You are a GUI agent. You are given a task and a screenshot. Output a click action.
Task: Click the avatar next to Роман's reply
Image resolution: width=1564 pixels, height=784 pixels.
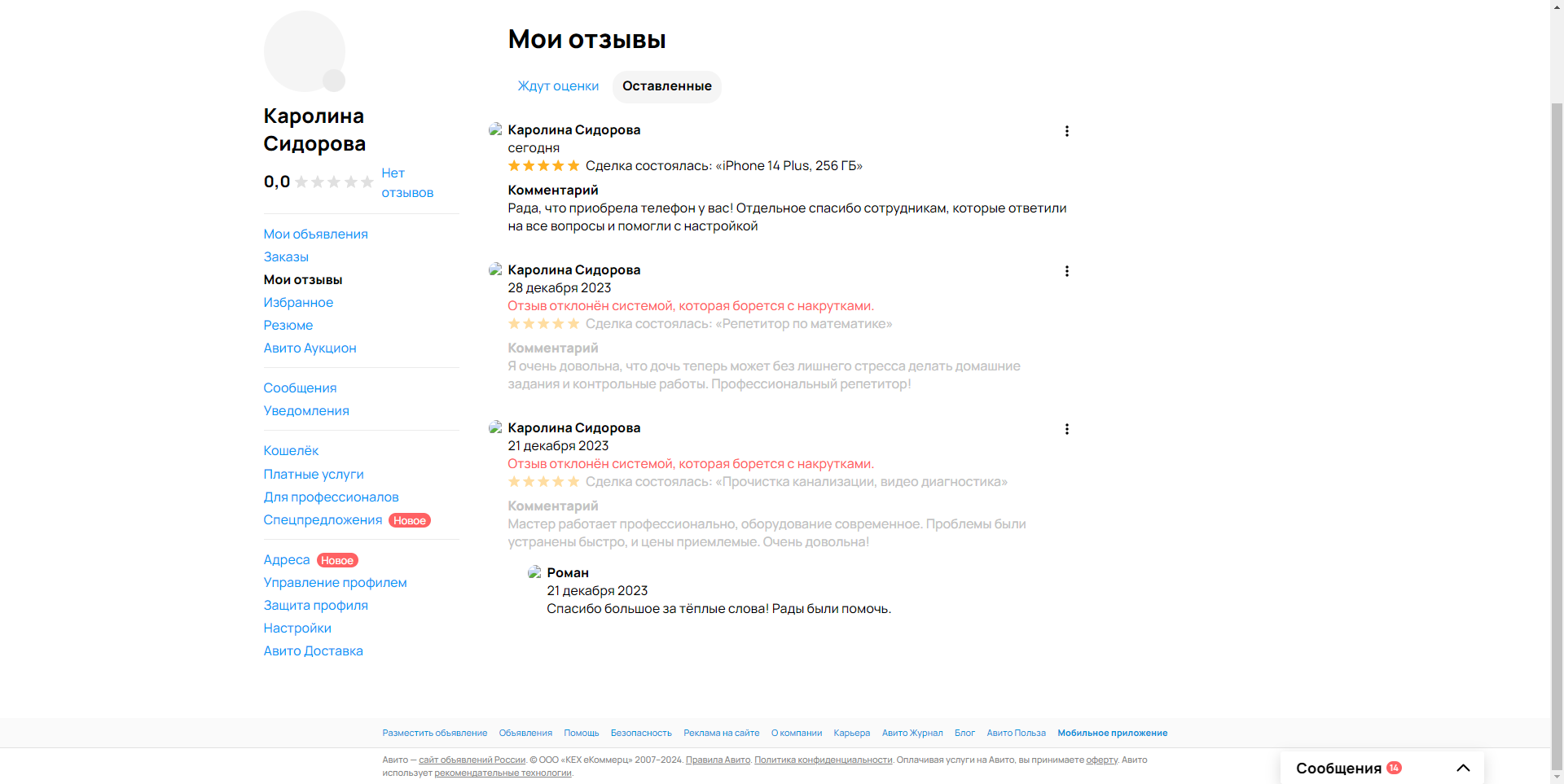(x=534, y=572)
